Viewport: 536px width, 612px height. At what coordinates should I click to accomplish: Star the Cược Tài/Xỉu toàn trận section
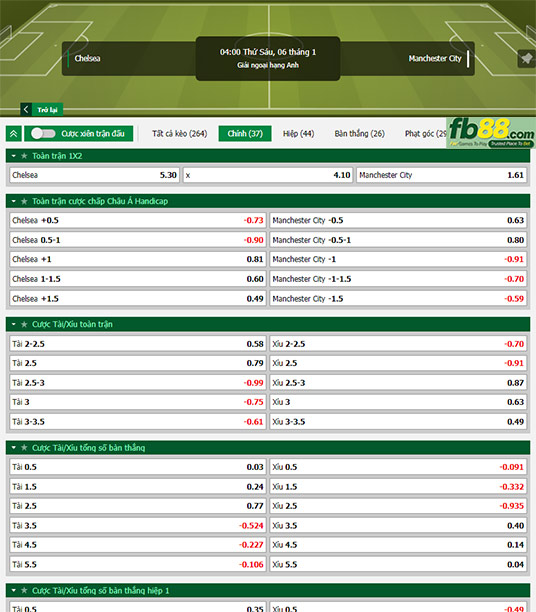pos(24,324)
